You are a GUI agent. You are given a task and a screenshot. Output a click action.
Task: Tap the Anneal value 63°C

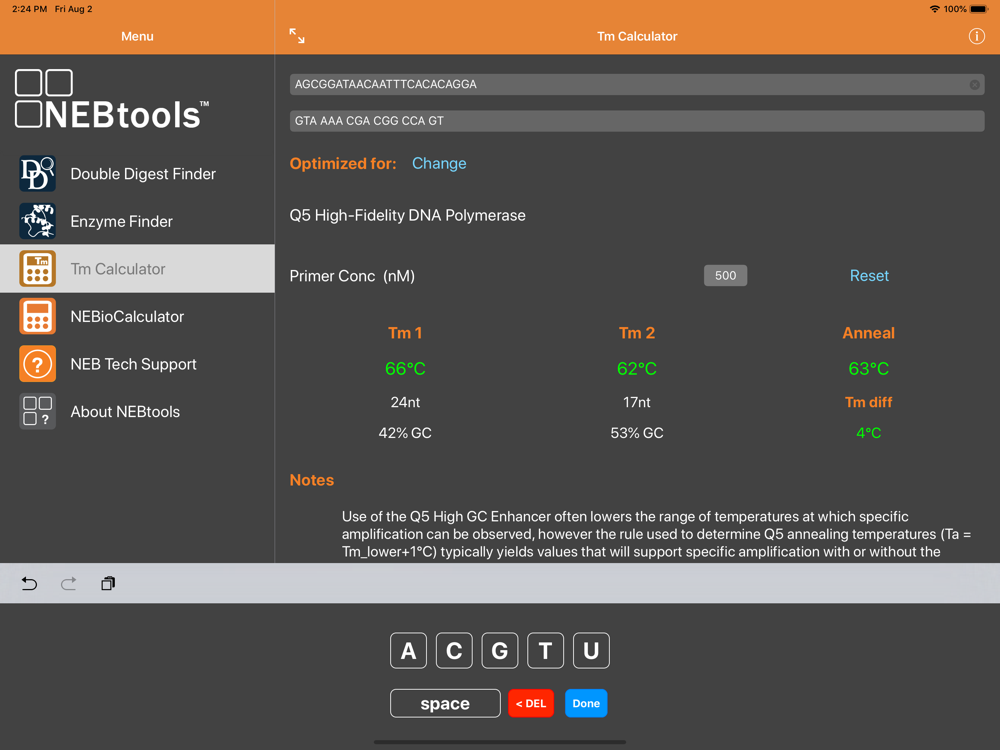(x=869, y=369)
